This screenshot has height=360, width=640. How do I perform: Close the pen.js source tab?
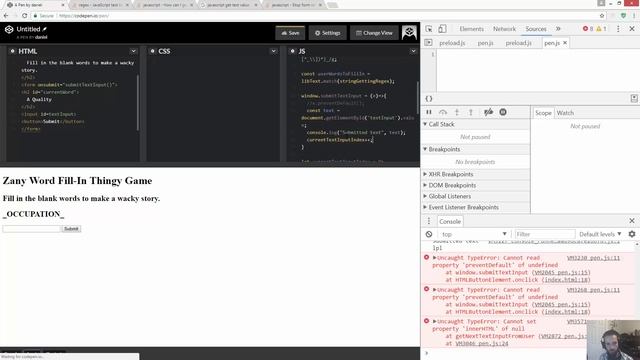point(565,43)
